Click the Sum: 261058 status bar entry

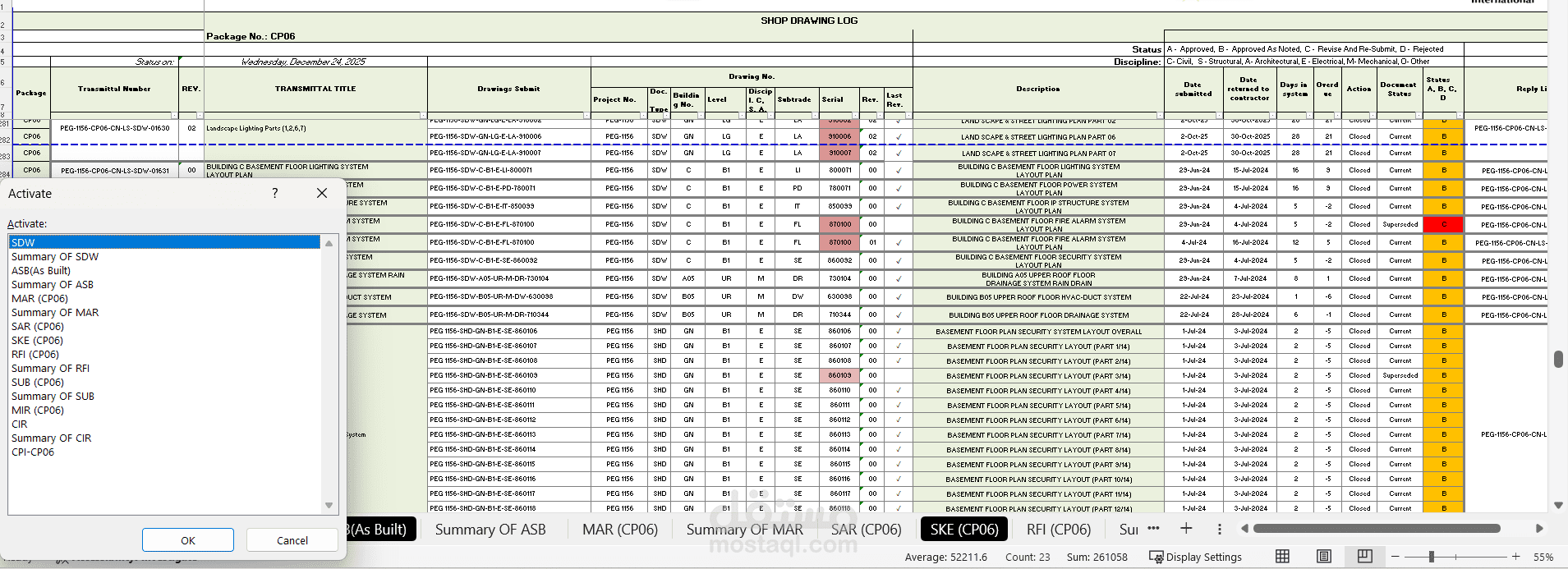(x=1097, y=557)
